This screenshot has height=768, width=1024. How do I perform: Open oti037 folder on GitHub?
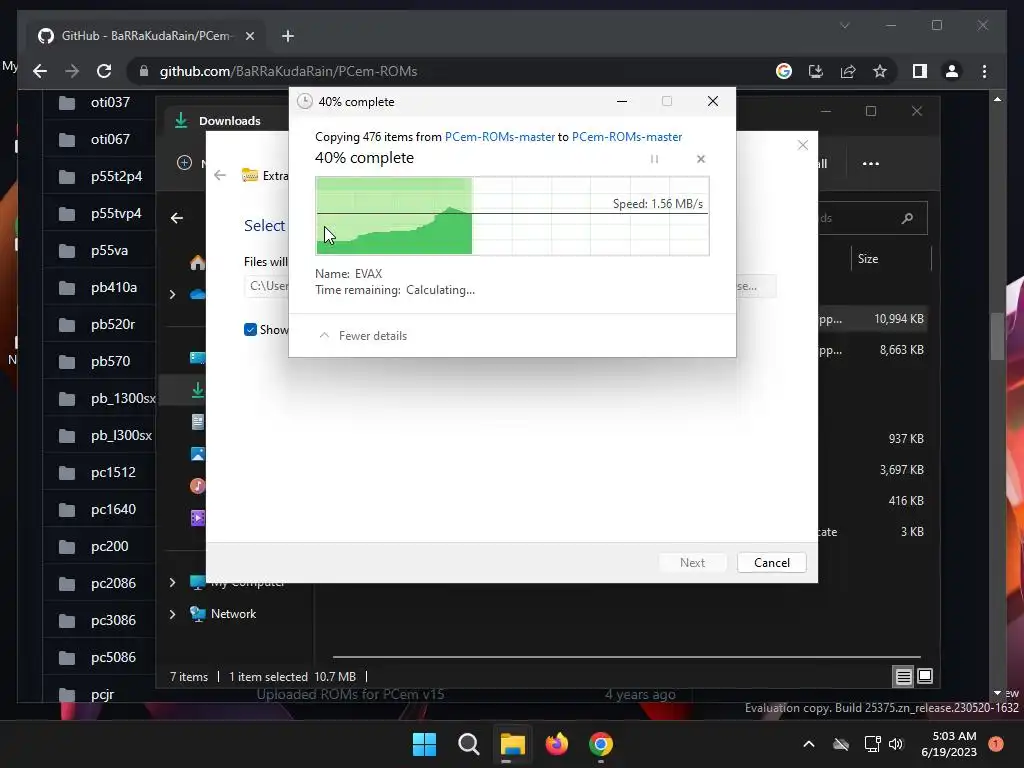click(110, 103)
